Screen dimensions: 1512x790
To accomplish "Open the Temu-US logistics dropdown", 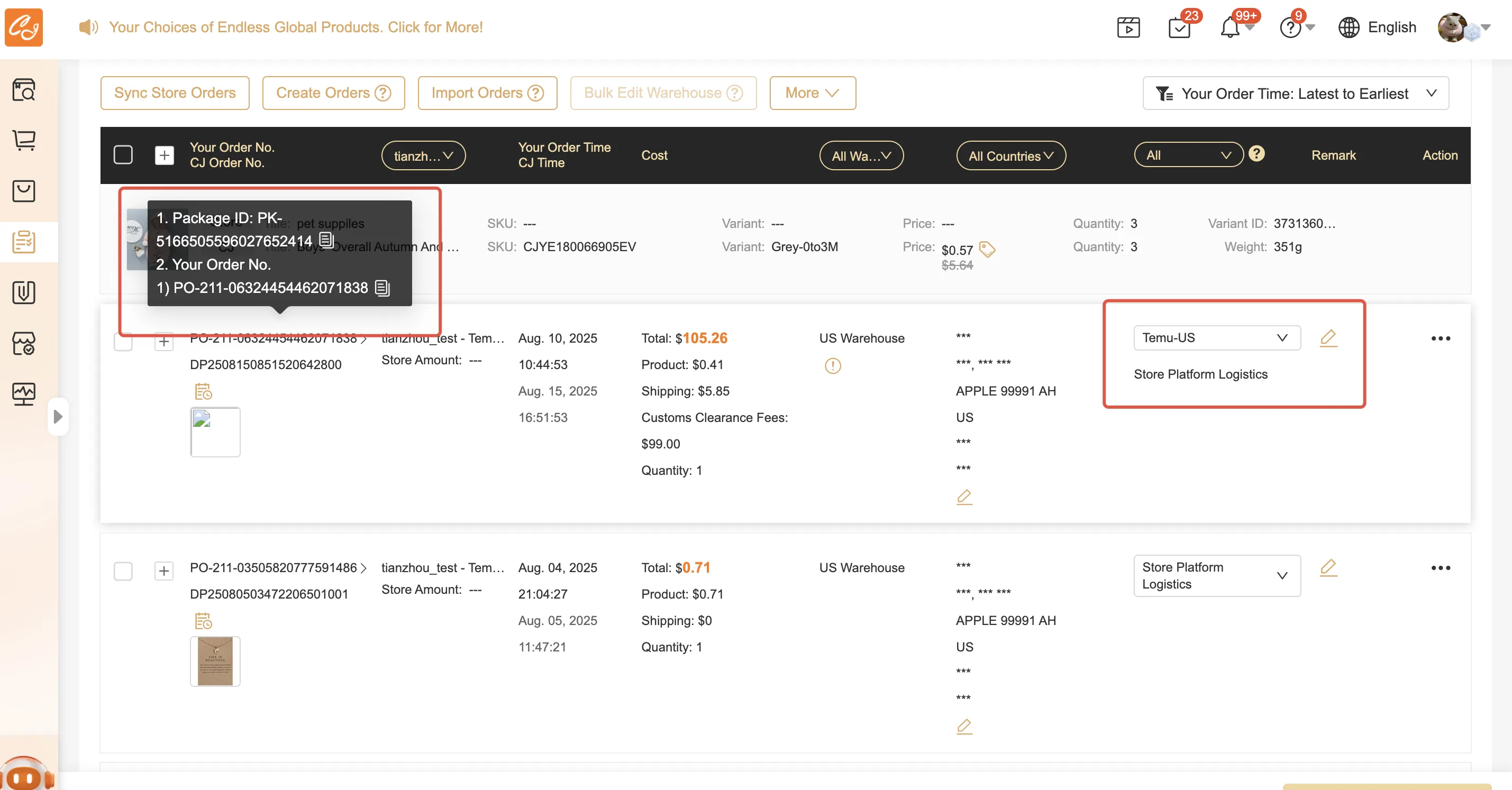I will (1216, 338).
